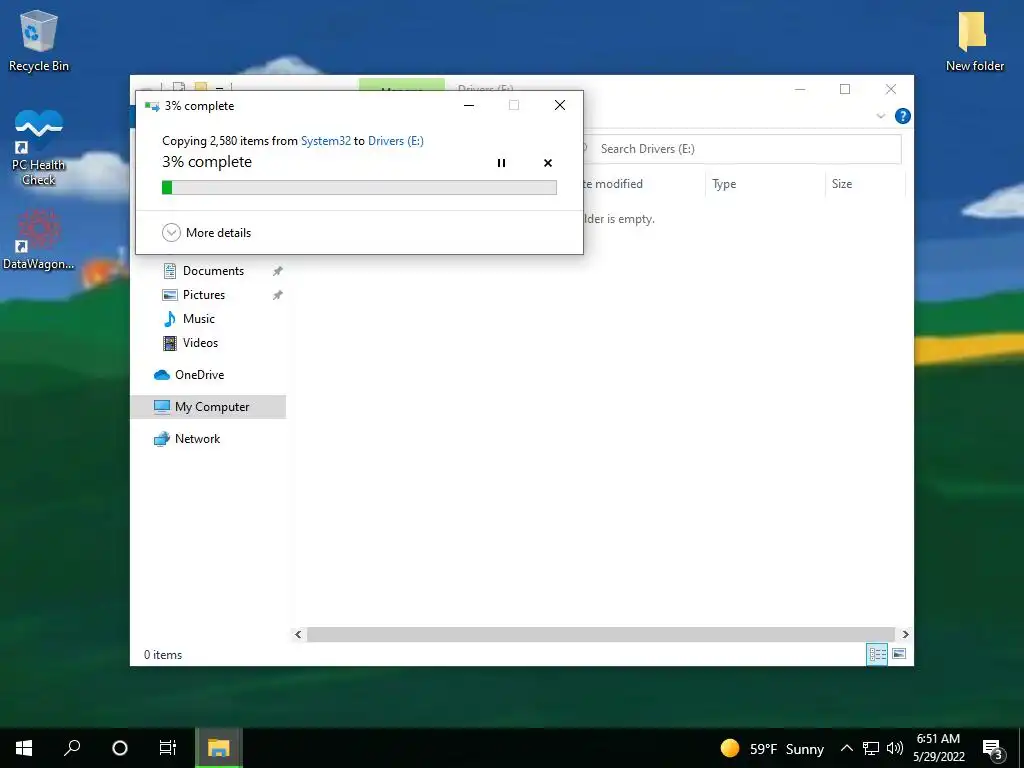1024x768 pixels.
Task: Click the Network icon in sidebar
Action: point(161,439)
